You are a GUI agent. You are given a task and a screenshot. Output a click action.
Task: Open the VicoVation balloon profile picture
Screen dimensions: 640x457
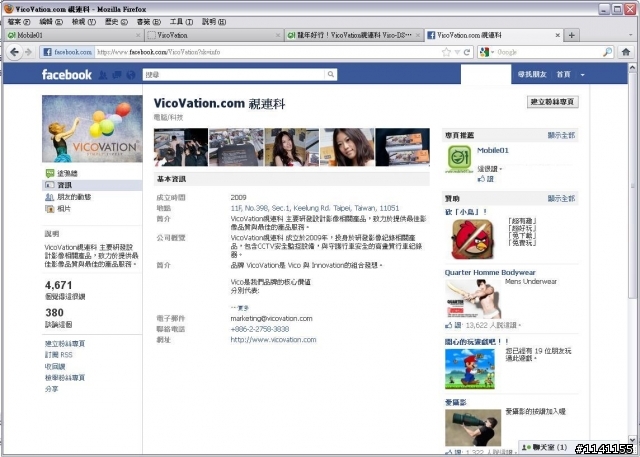92,129
